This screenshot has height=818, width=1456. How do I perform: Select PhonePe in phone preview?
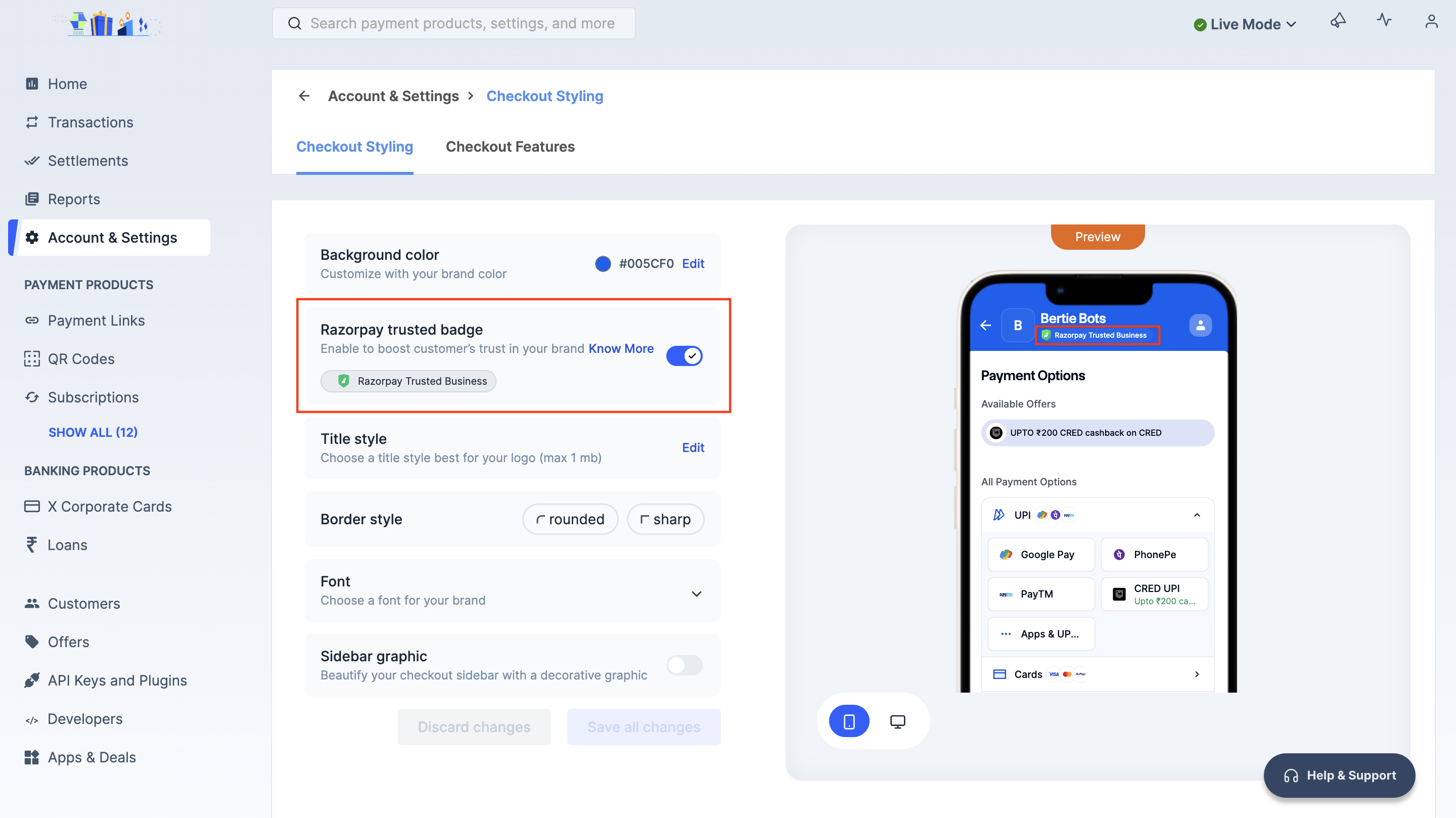[1154, 555]
